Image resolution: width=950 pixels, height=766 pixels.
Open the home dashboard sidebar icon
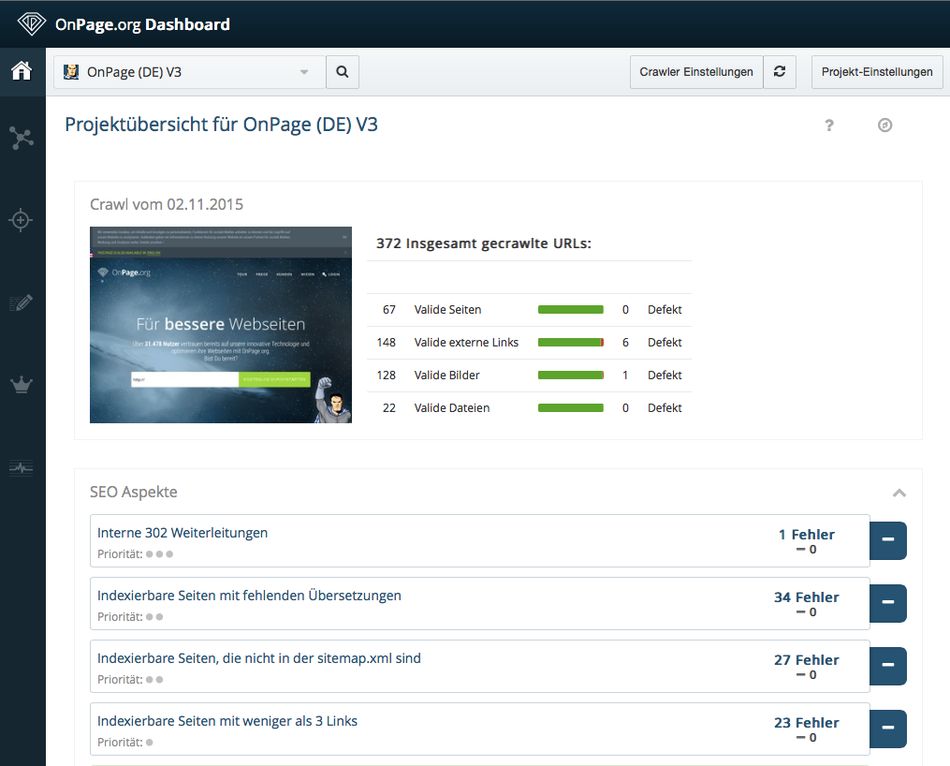(22, 71)
